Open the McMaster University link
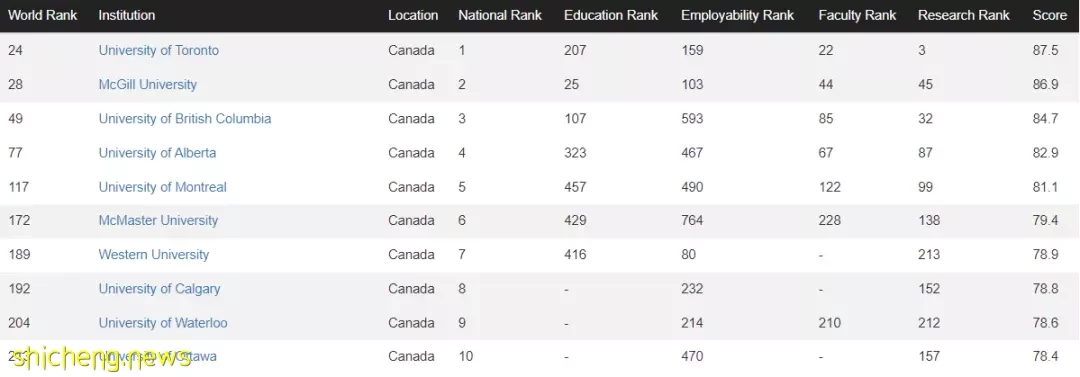Screen dimensions: 1080x377 pyautogui.click(x=158, y=220)
